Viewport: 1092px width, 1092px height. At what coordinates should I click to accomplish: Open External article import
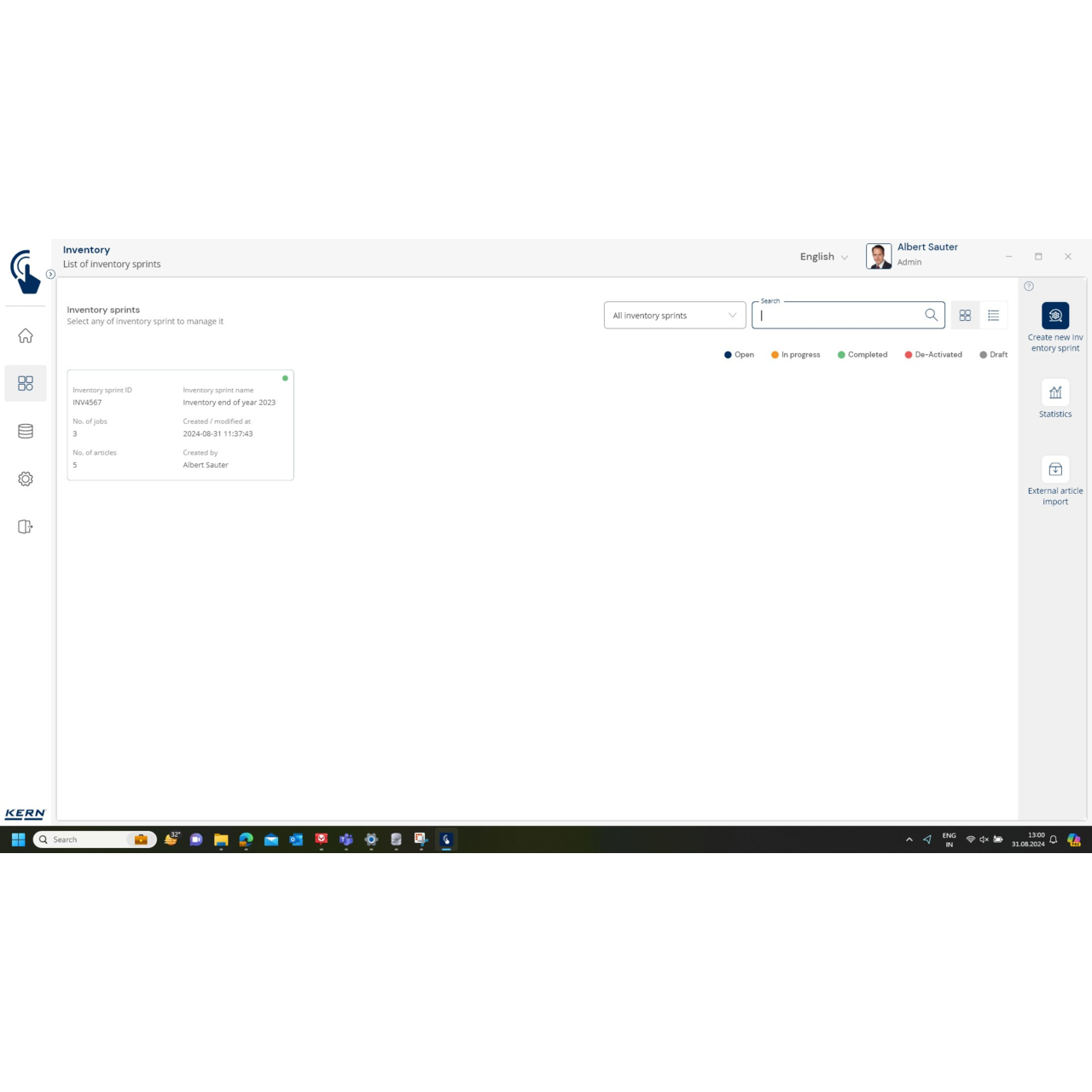(1054, 470)
